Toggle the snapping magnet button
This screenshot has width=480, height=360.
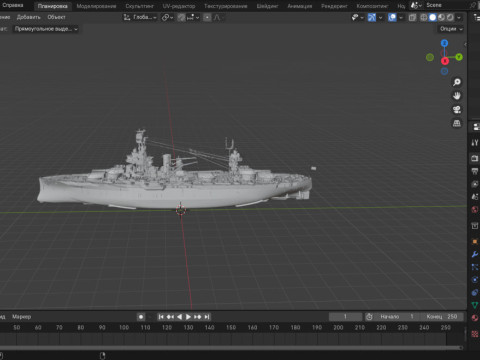tap(181, 17)
